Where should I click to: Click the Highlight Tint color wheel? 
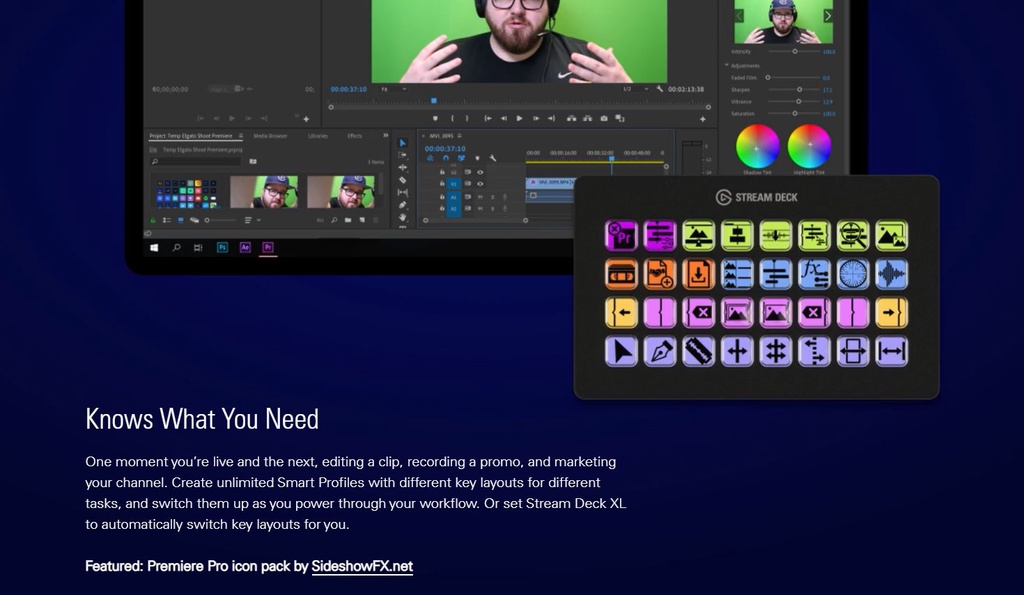(809, 146)
